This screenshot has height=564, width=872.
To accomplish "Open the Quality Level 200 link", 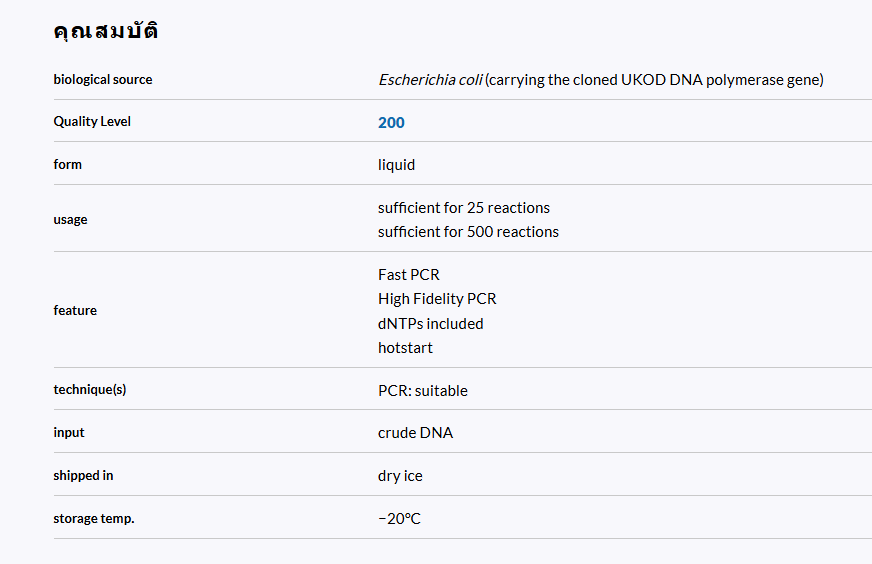I will pyautogui.click(x=391, y=122).
